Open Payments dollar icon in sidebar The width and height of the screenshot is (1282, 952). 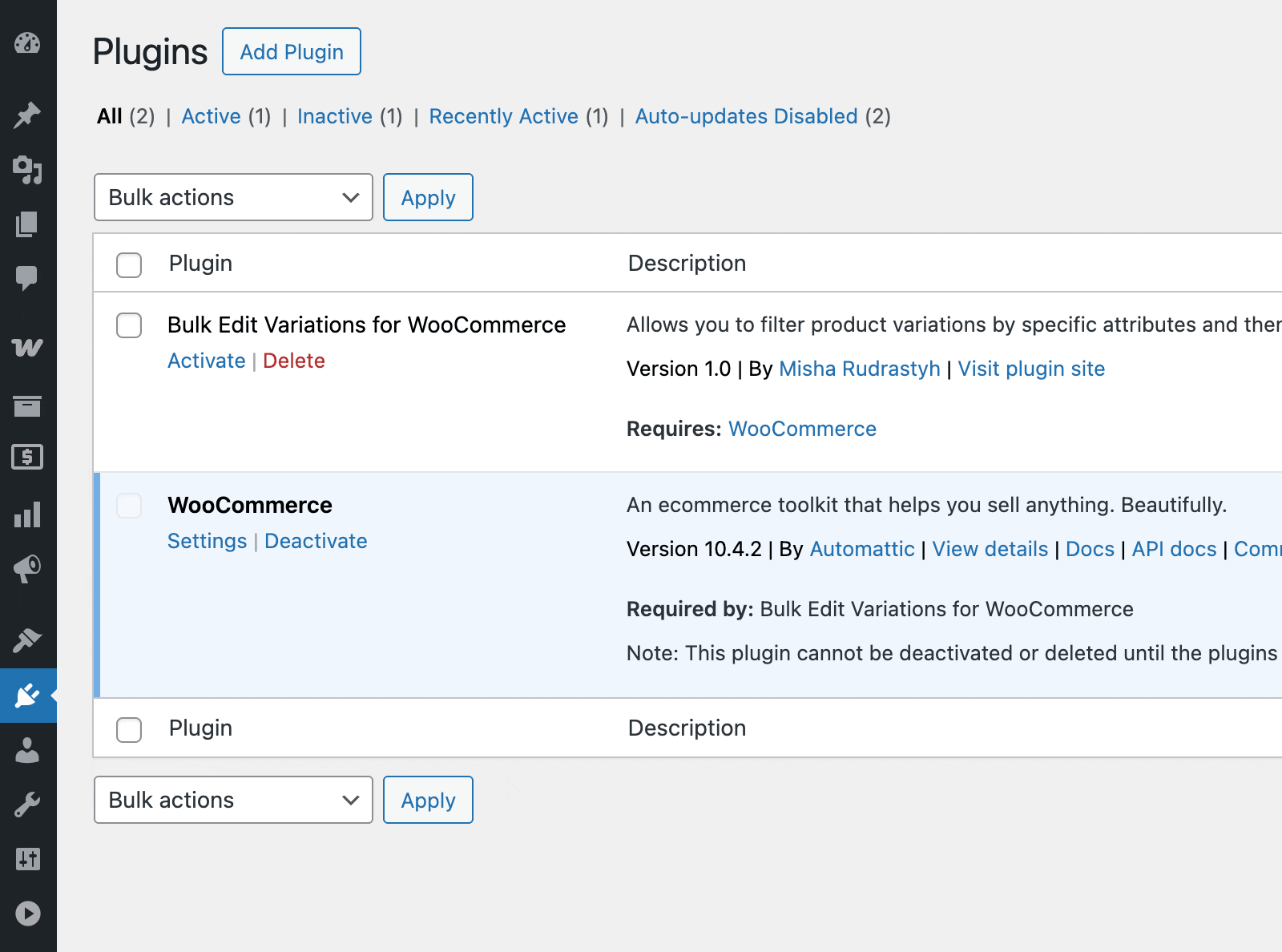[x=27, y=457]
